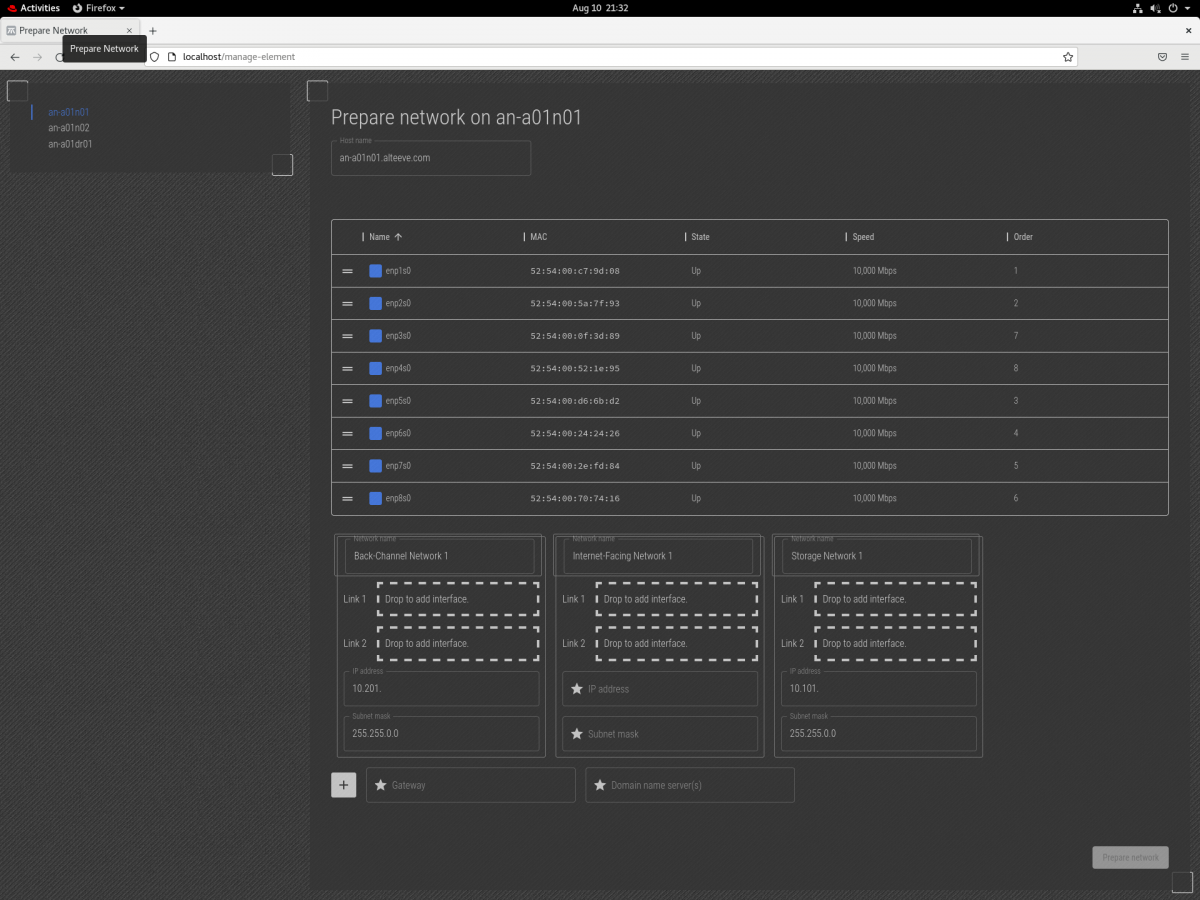Select host an-a01dr01 in sidebar

(70, 144)
